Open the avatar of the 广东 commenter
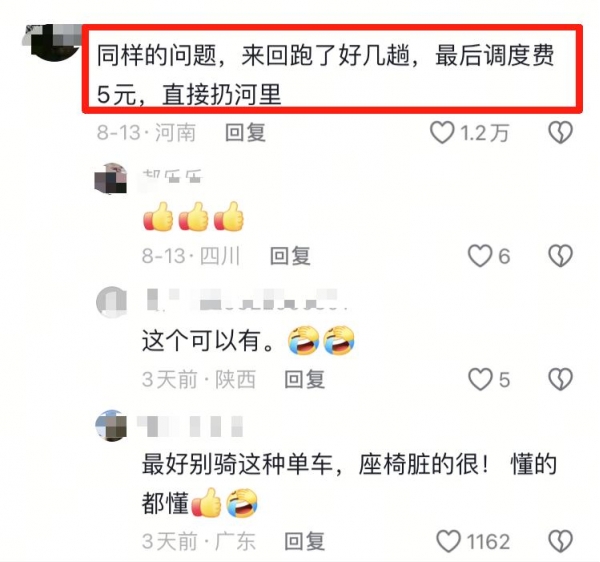This screenshot has height=562, width=600. pyautogui.click(x=111, y=425)
